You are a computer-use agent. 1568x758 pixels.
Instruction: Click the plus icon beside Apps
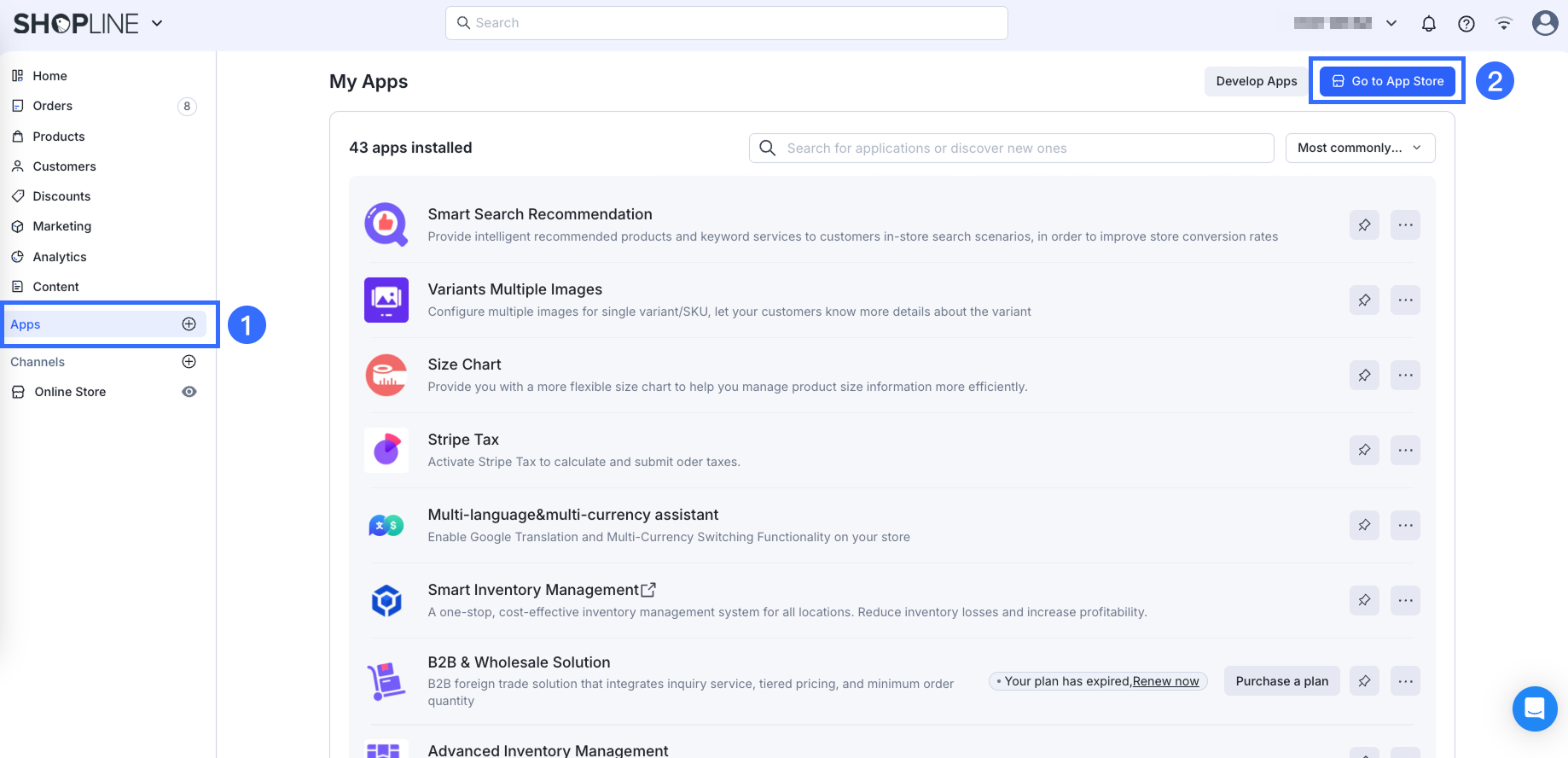pos(189,324)
